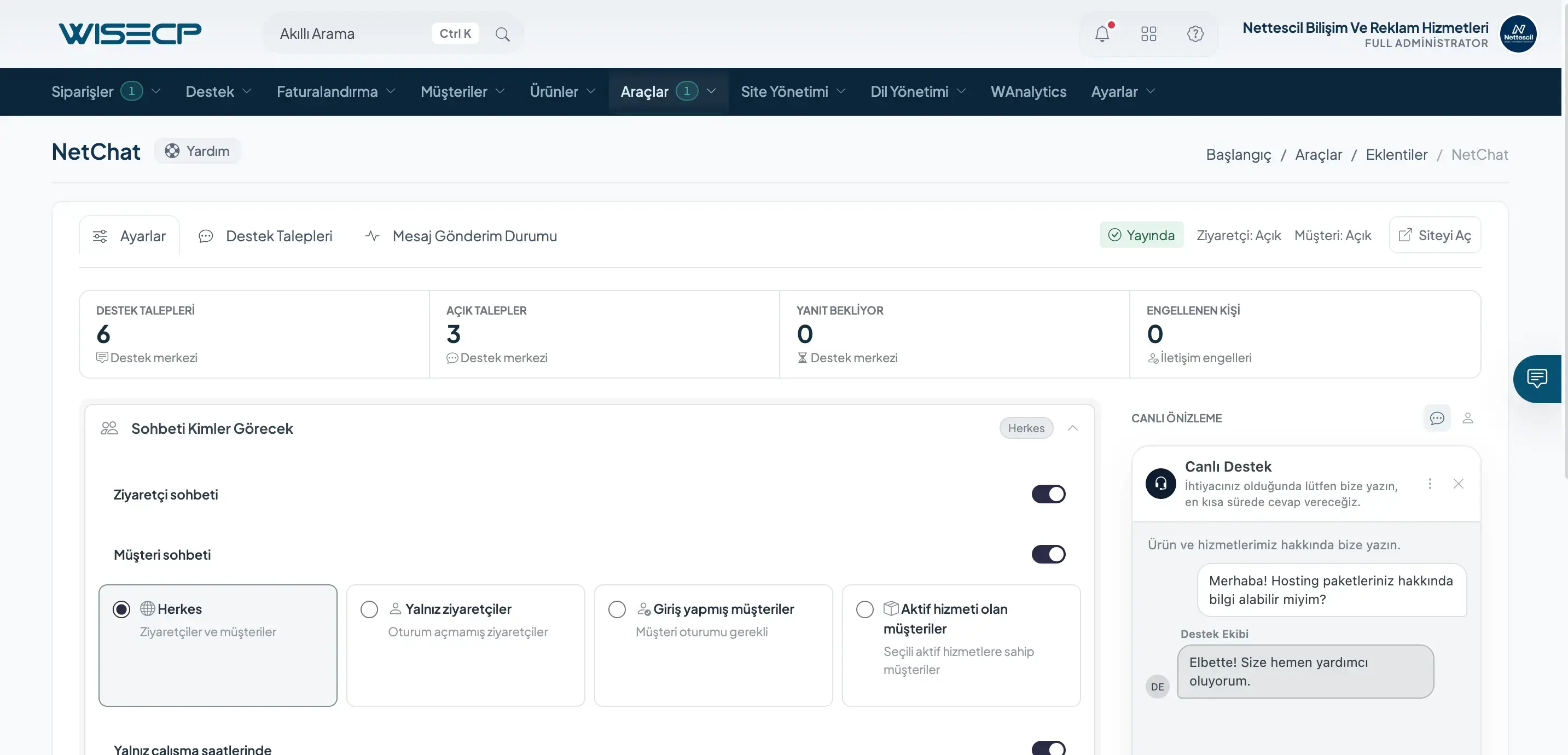Viewport: 1568px width, 755px height.
Task: Click the Siteyi Aç button
Action: tap(1435, 235)
